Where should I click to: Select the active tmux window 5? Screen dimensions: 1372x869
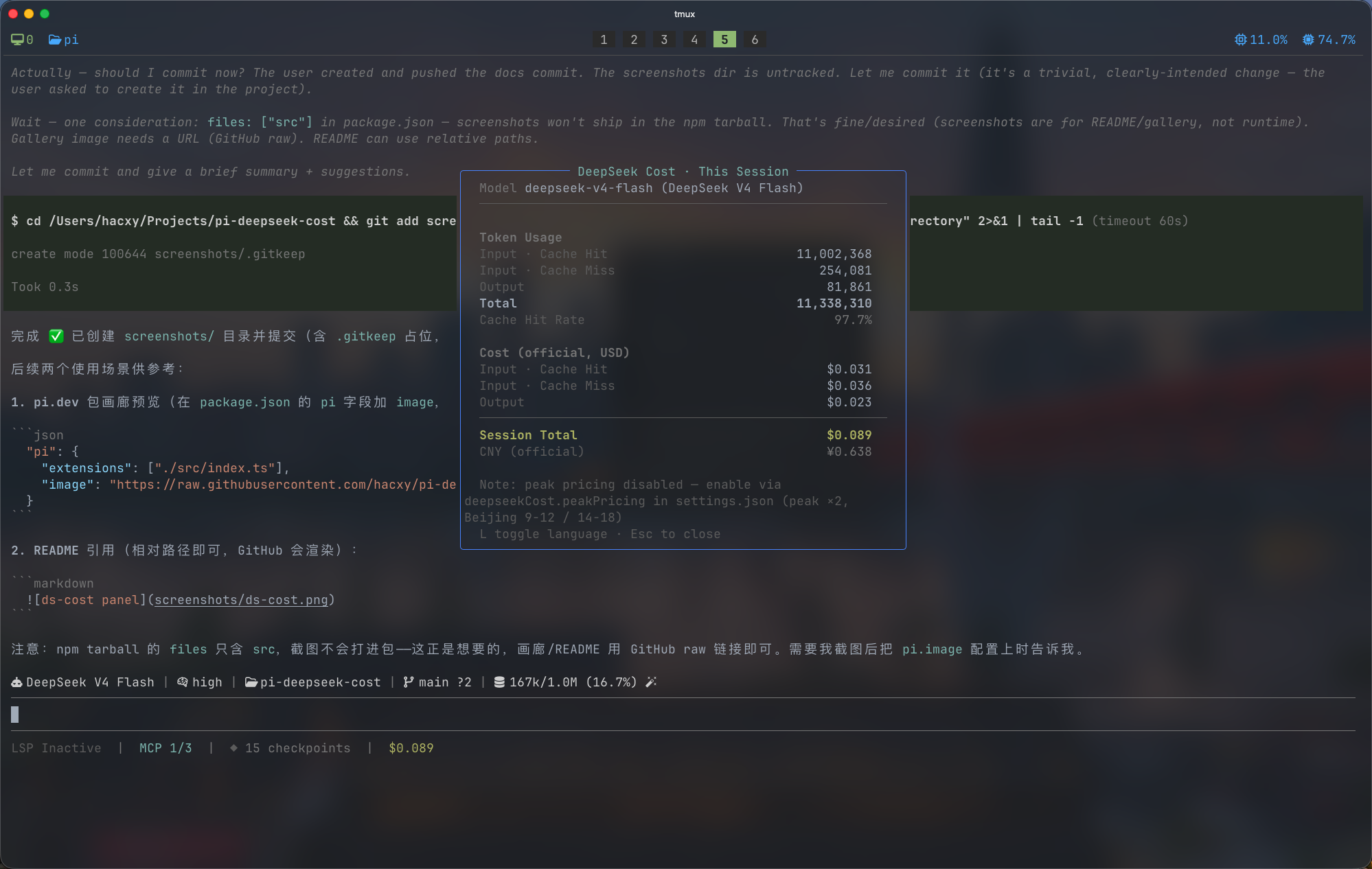pyautogui.click(x=724, y=40)
